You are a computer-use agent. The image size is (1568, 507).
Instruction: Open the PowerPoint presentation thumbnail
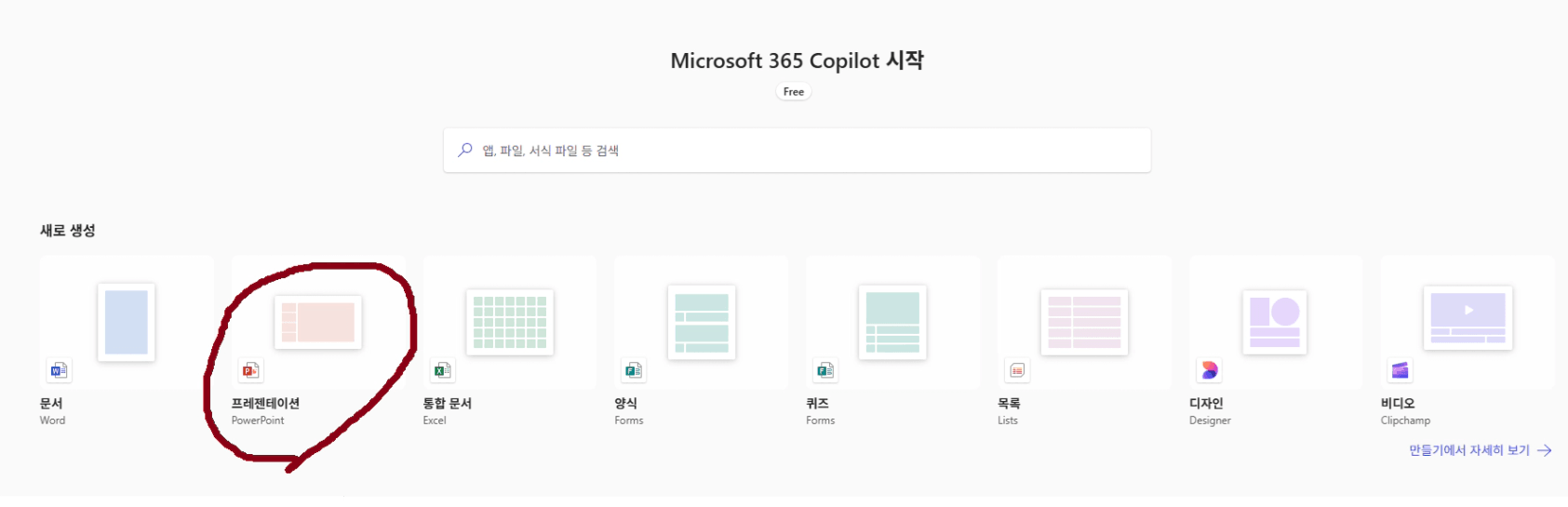(x=318, y=322)
